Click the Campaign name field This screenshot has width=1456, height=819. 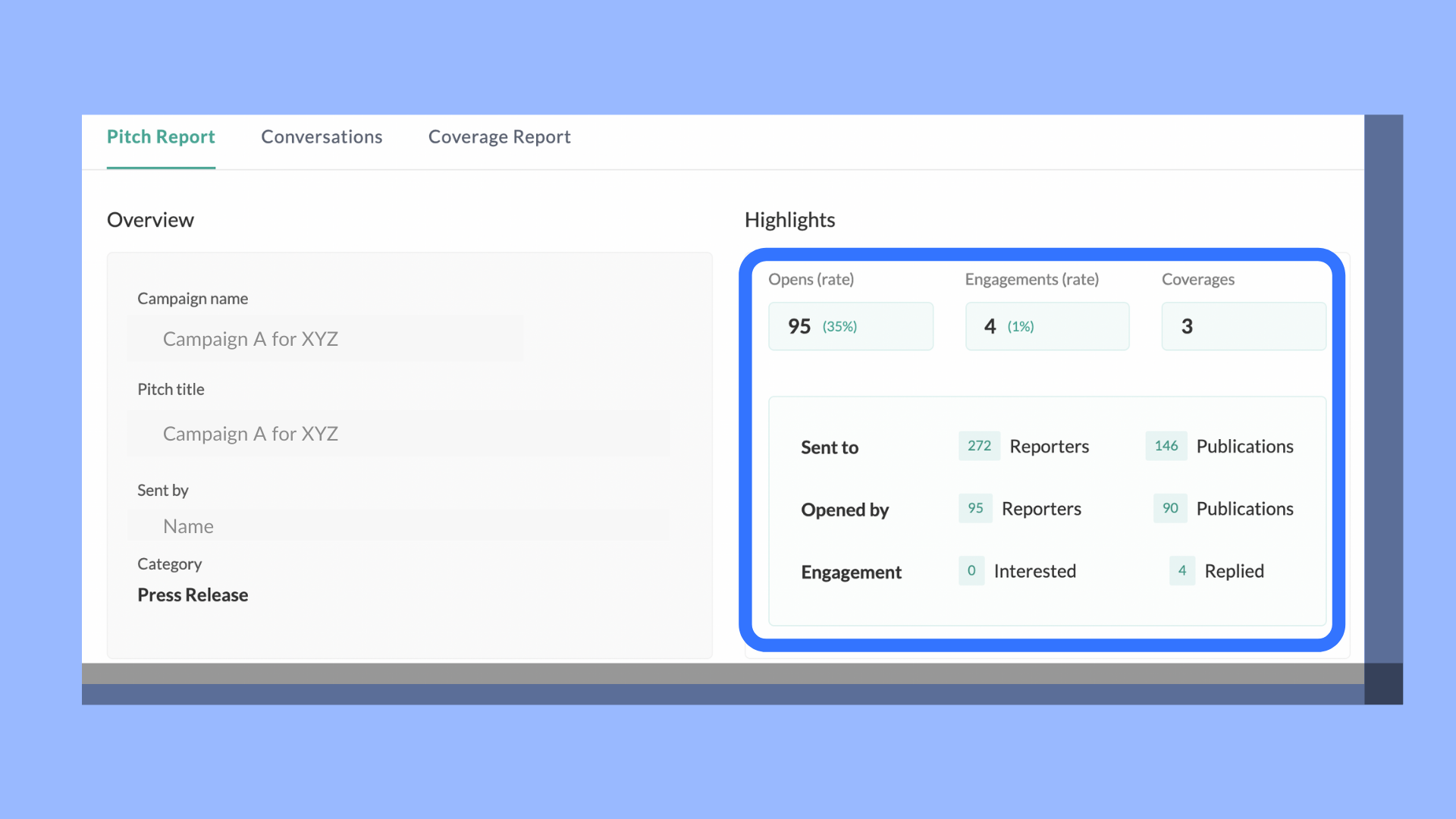(x=326, y=339)
